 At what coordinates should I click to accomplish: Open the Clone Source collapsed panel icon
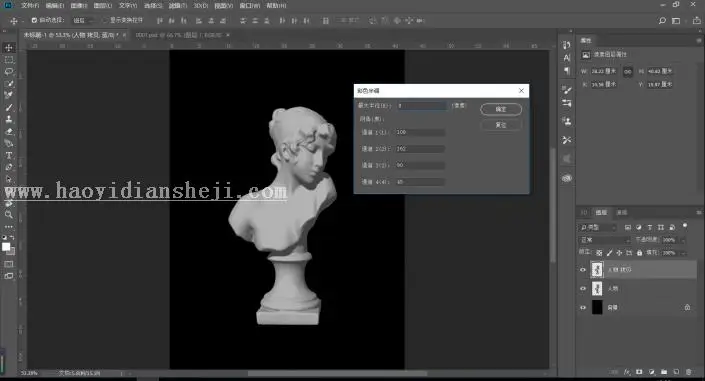567,121
